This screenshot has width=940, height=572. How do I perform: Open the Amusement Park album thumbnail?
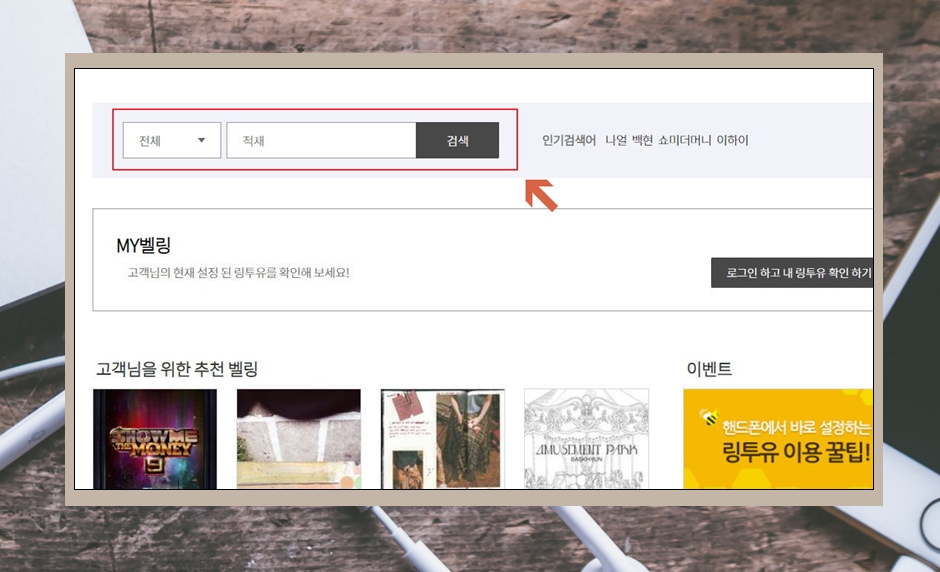tap(586, 439)
